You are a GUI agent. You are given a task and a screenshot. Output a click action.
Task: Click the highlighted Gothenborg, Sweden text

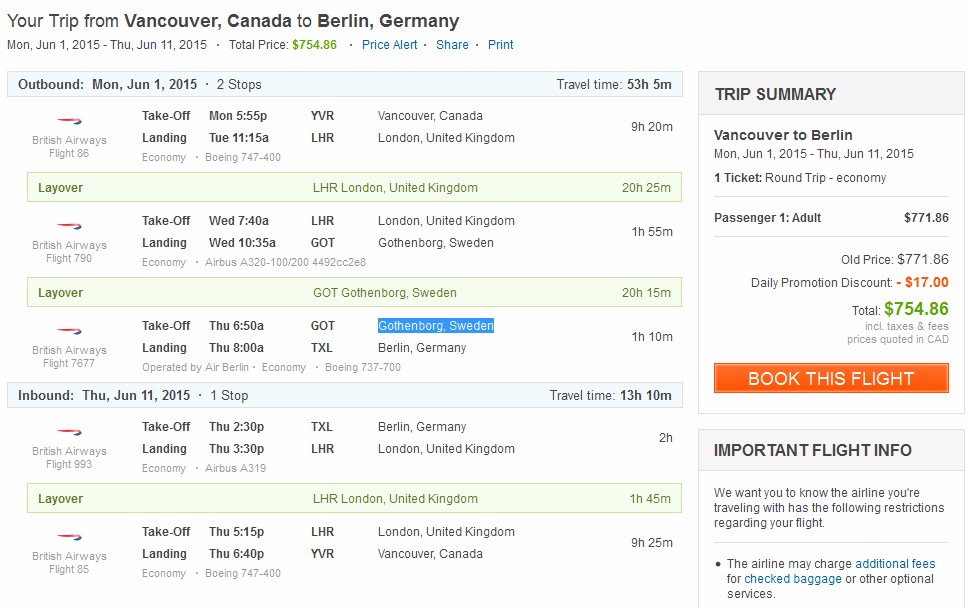(x=436, y=326)
